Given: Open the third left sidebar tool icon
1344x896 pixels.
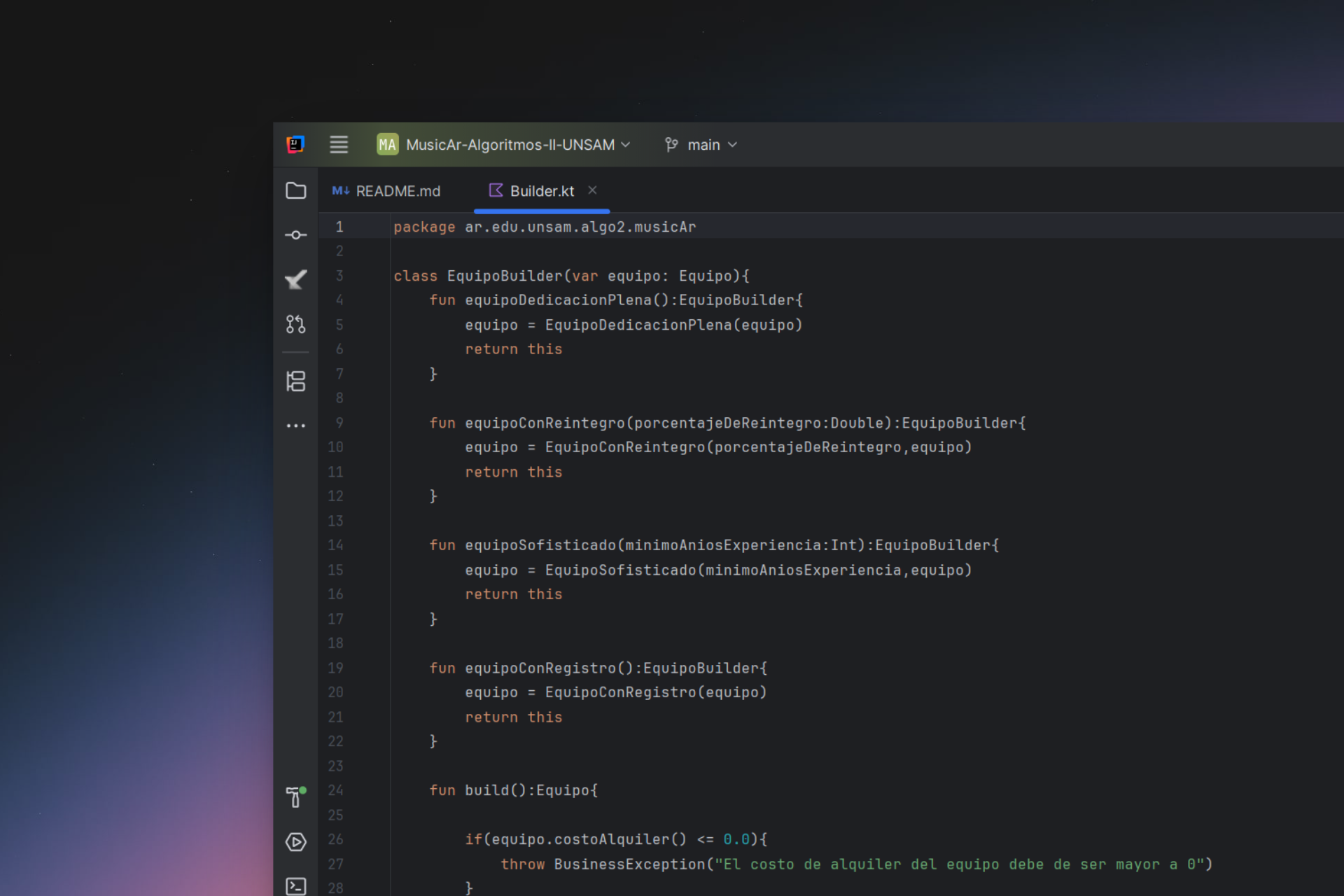Looking at the screenshot, I should (x=295, y=279).
